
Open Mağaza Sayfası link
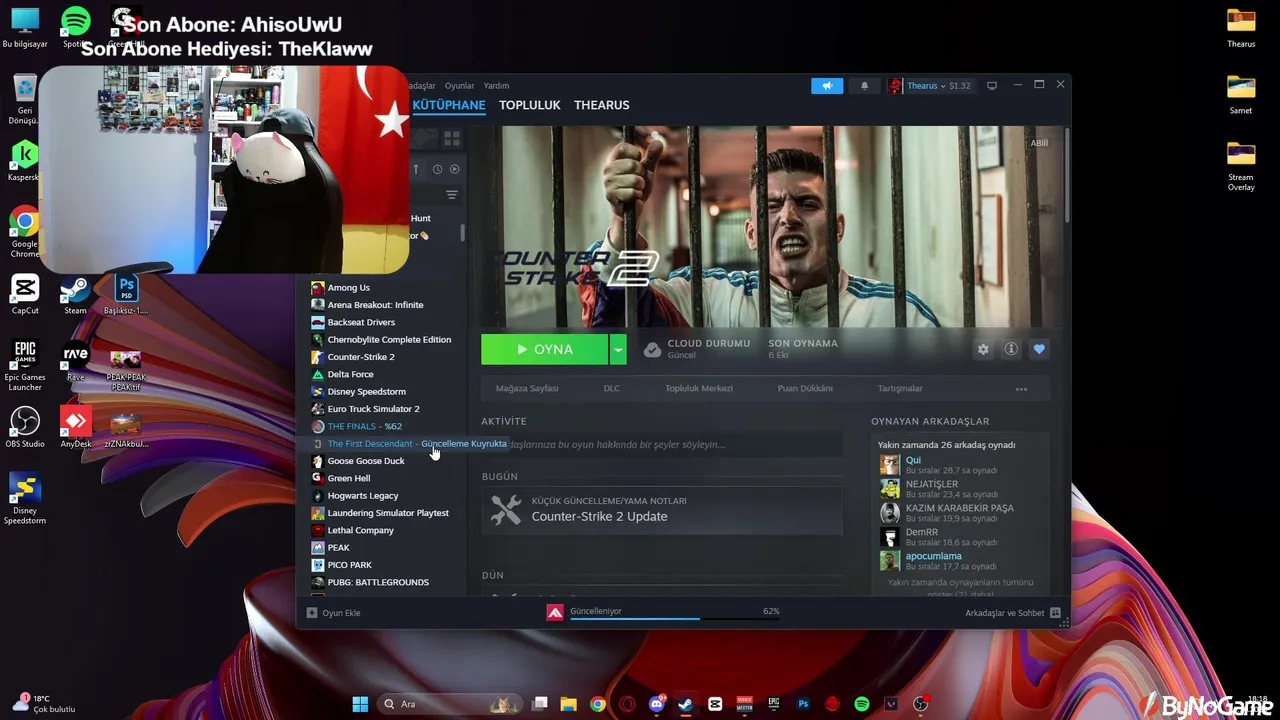click(x=527, y=388)
